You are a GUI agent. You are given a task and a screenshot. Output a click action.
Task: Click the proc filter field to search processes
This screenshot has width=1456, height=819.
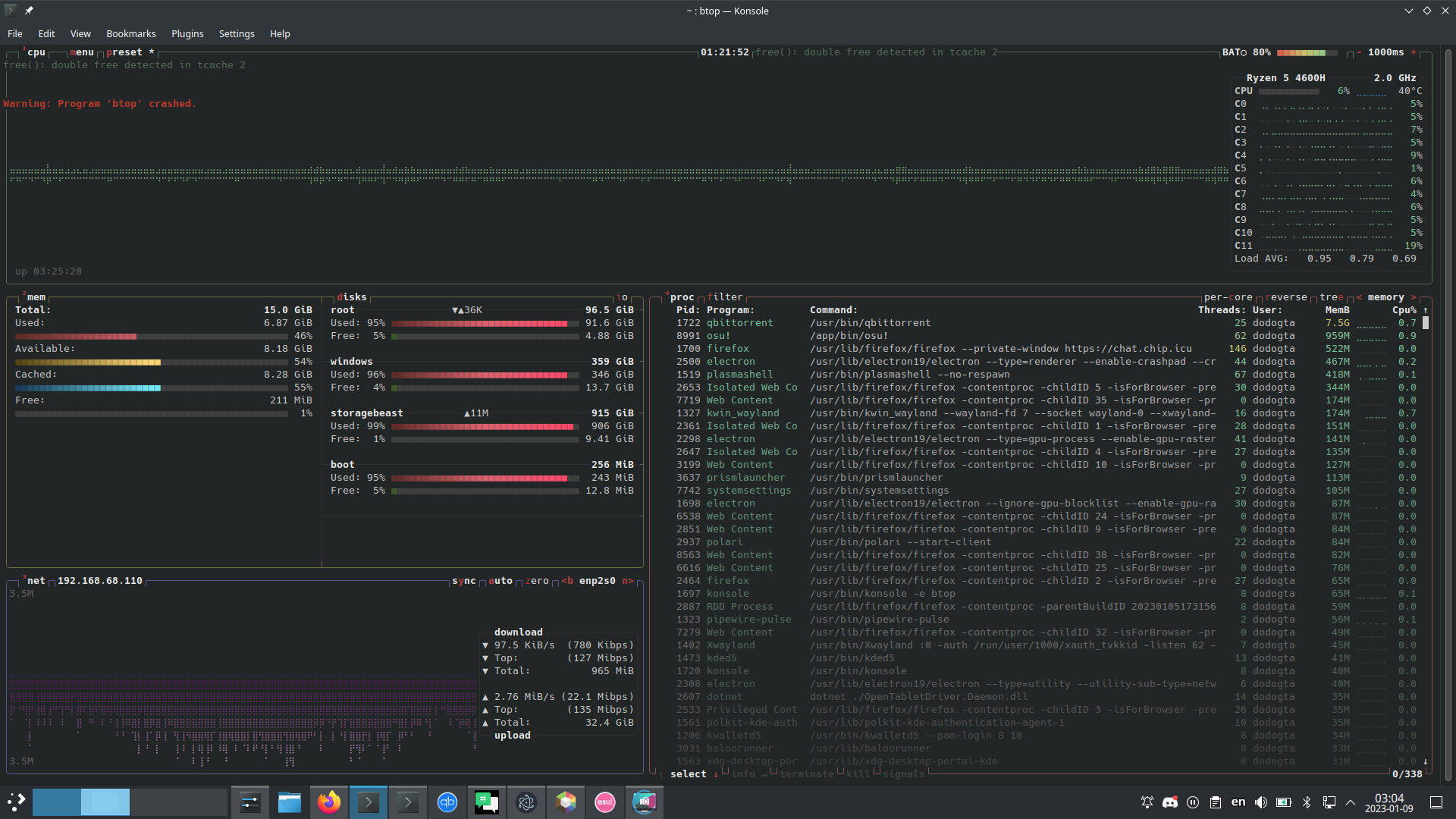725,297
